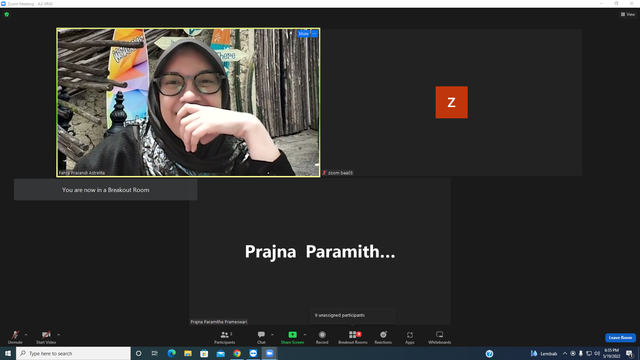Show hidden system tray icons
640x360 pixels.
tap(565, 353)
